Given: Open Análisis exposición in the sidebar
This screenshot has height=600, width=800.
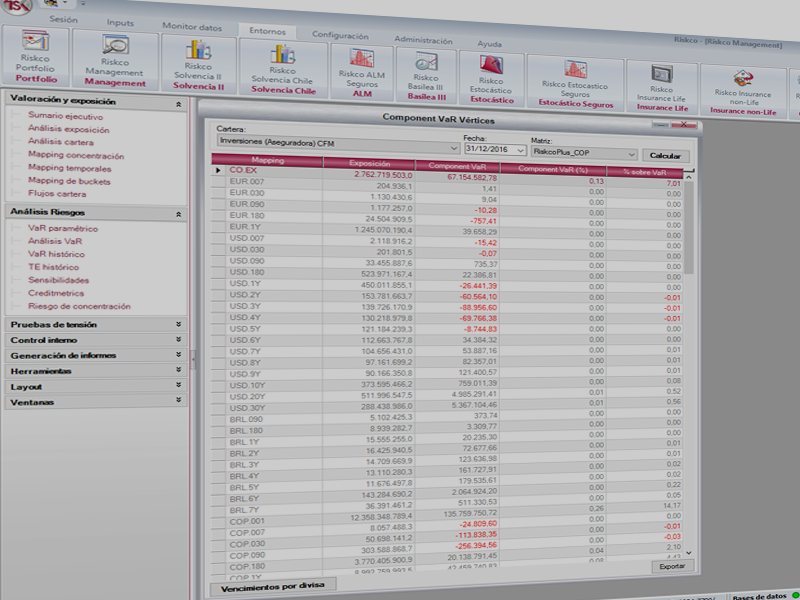Looking at the screenshot, I should pos(68,130).
